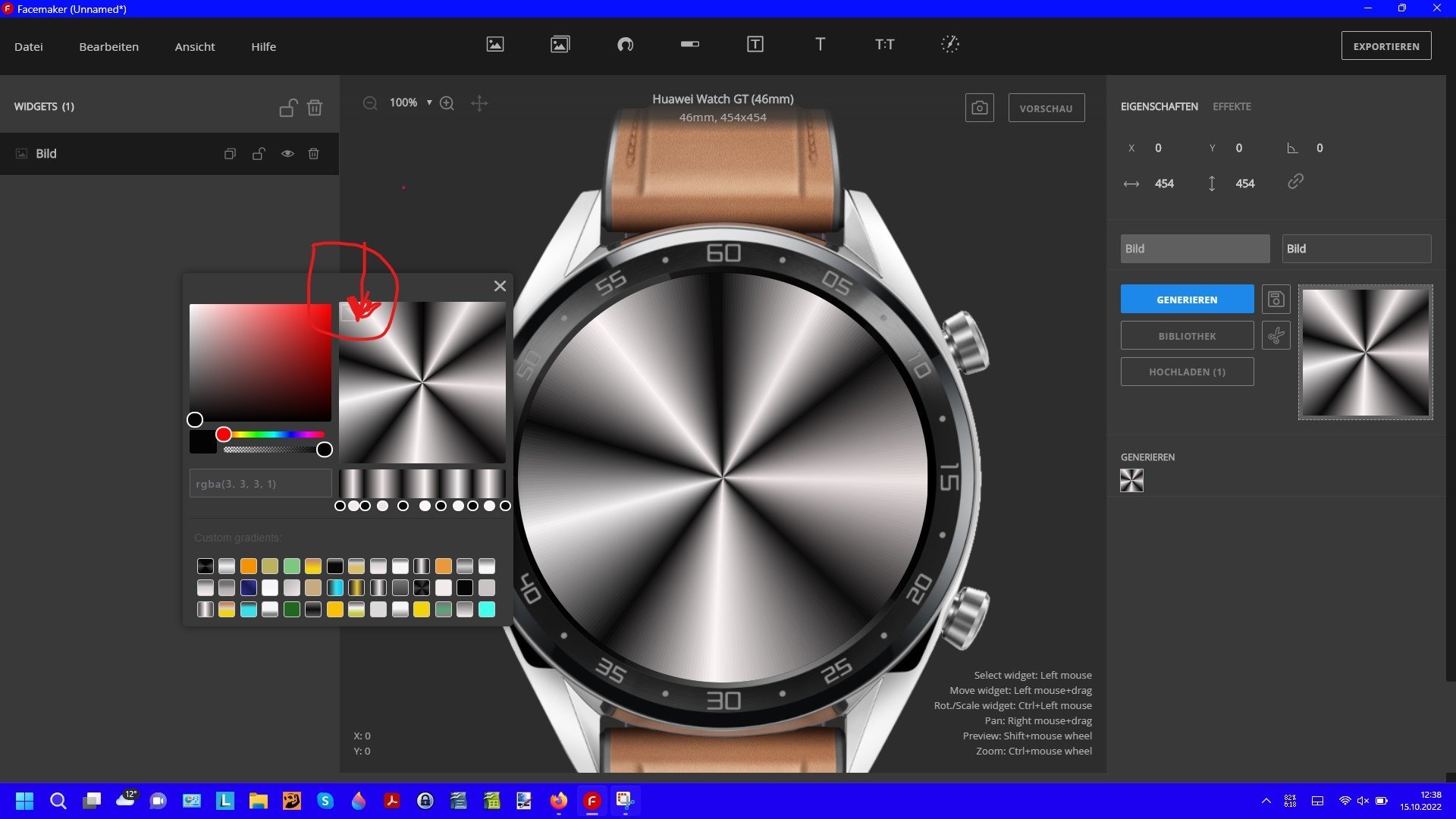
Task: Add a watch hands widget
Action: (950, 45)
